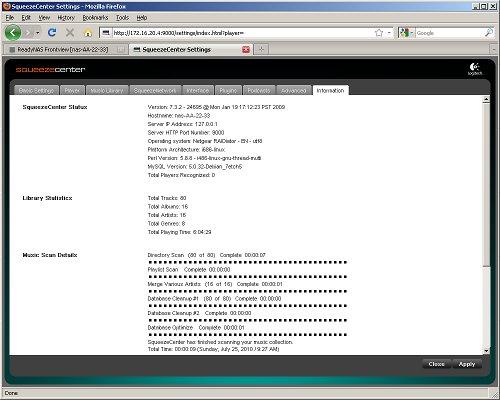
Task: Click the MySQL Version line
Action: click(x=195, y=166)
